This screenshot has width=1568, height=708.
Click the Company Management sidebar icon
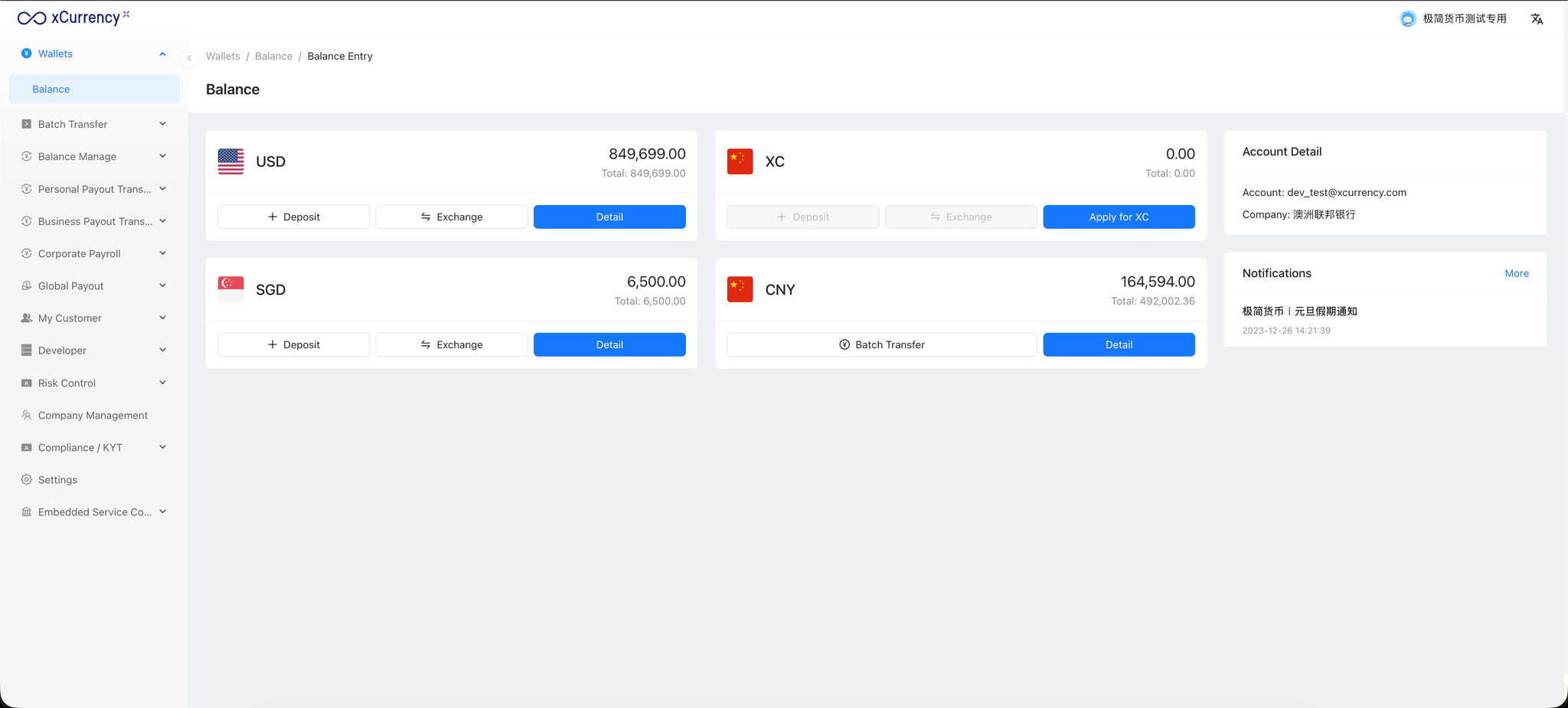pyautogui.click(x=26, y=415)
